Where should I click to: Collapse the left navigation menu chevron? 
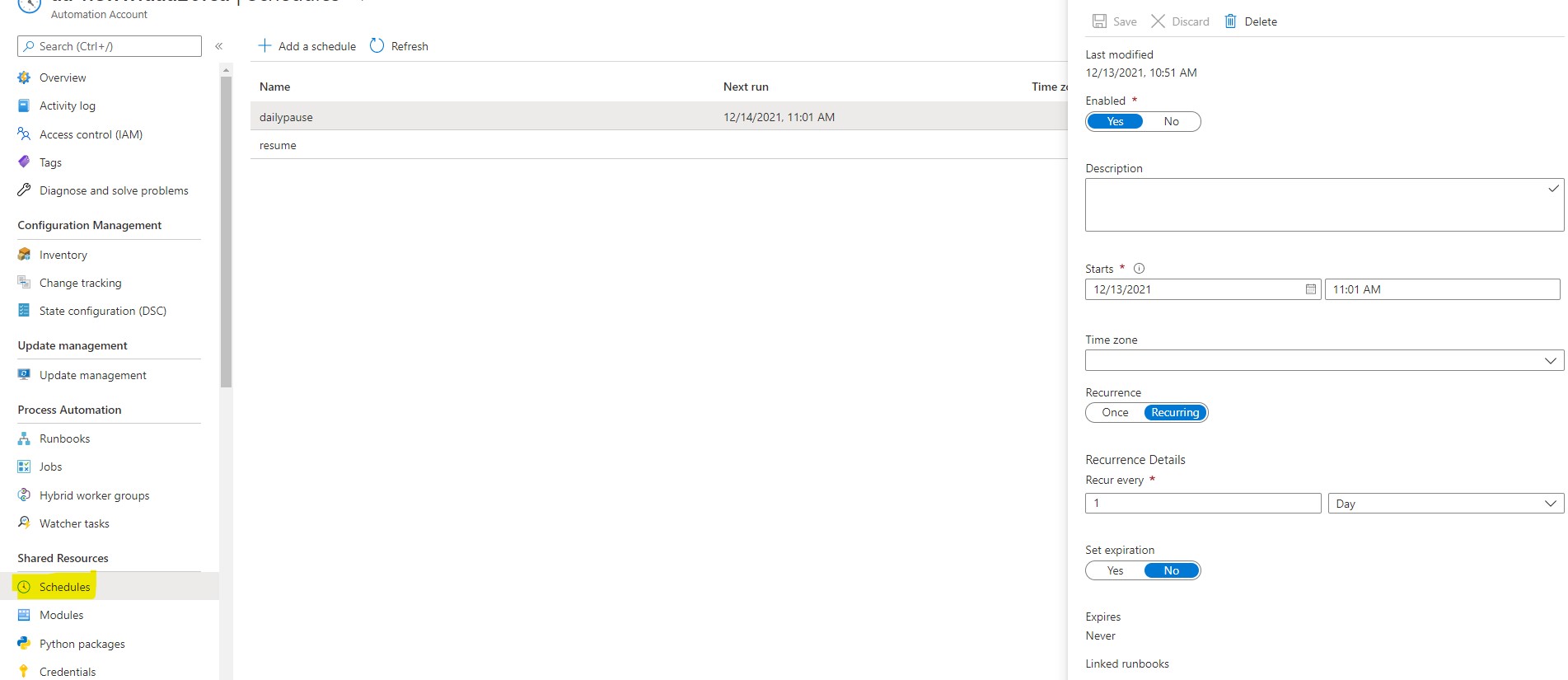219,46
